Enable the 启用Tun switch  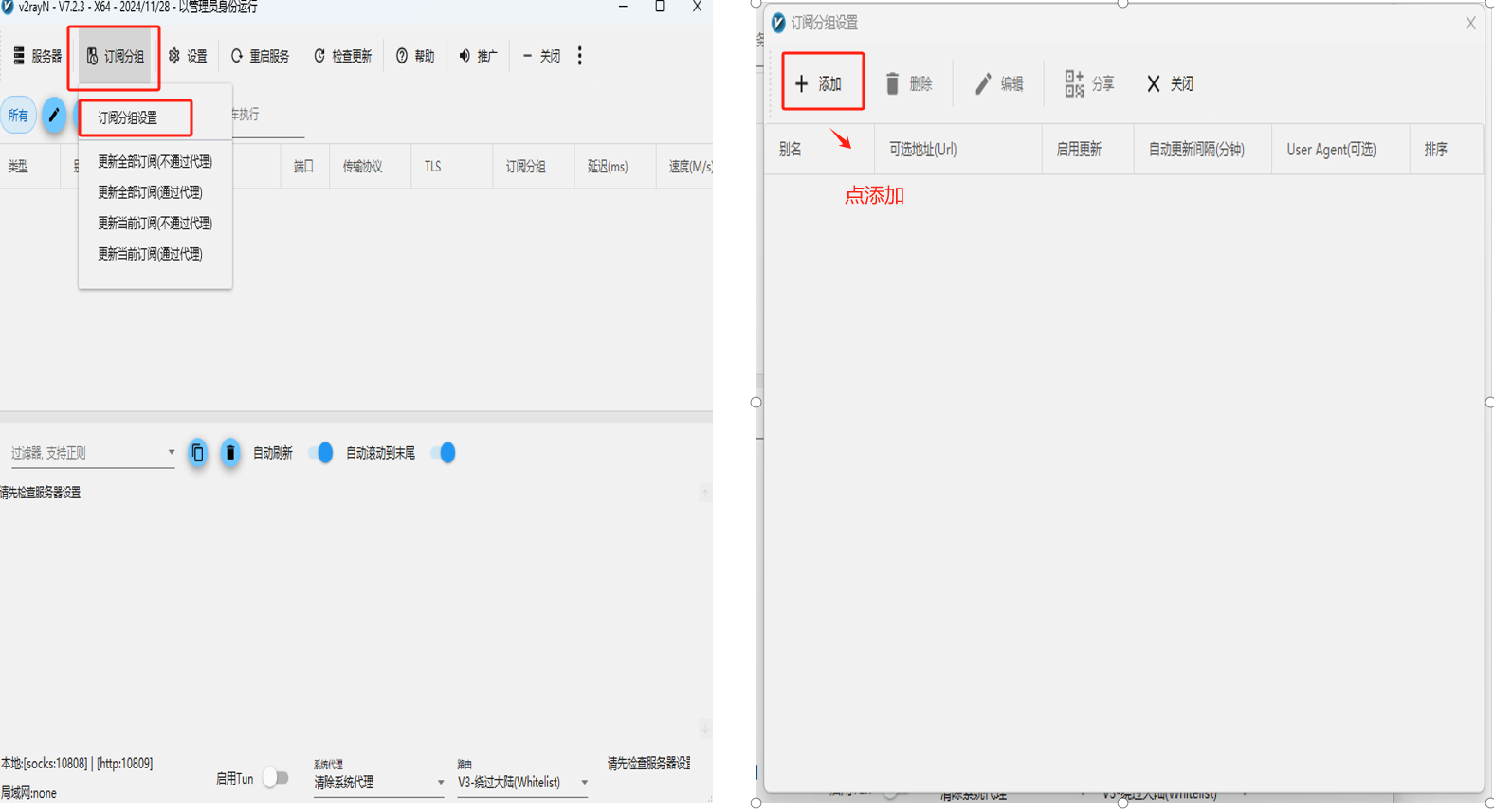[275, 778]
